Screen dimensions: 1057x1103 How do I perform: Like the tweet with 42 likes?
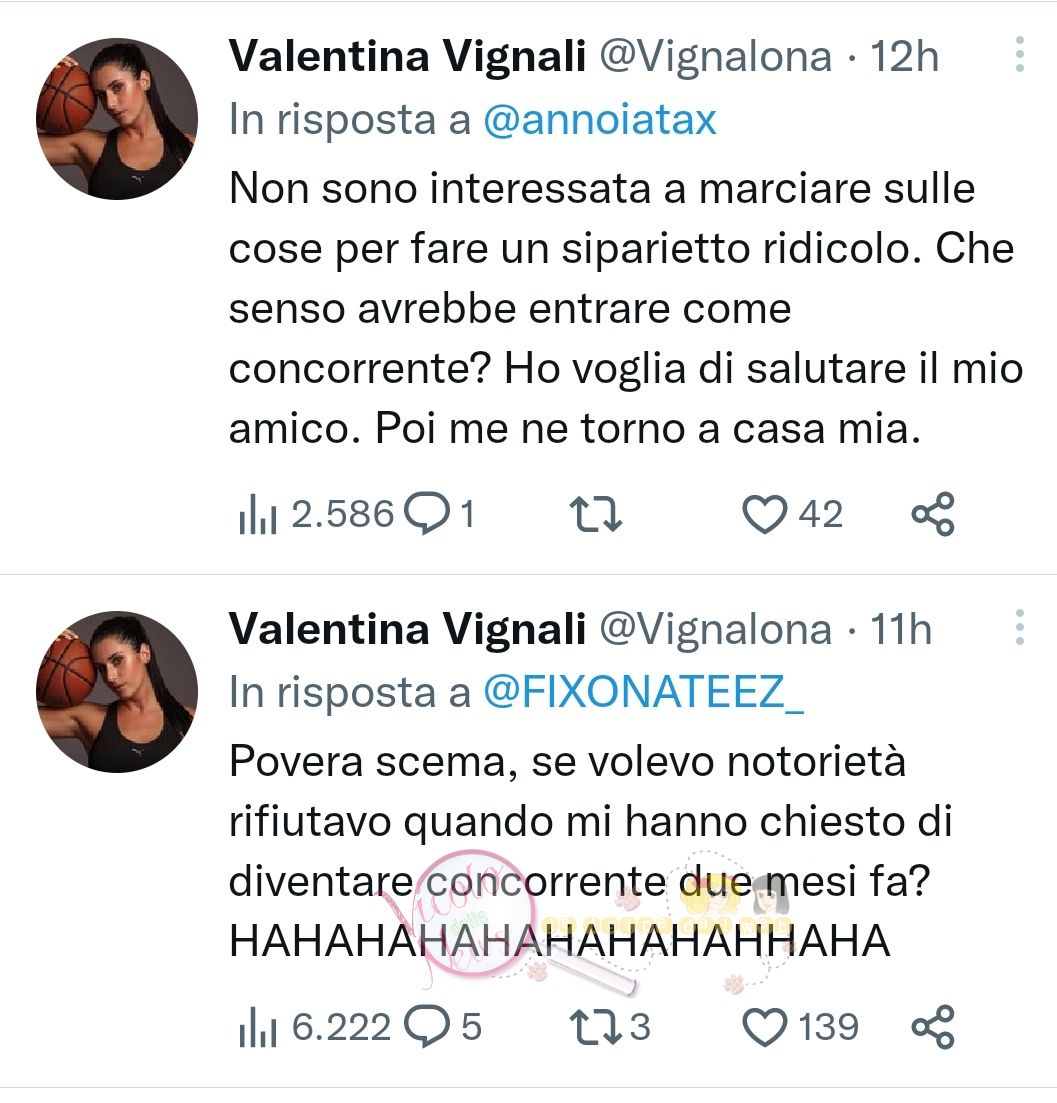[793, 514]
